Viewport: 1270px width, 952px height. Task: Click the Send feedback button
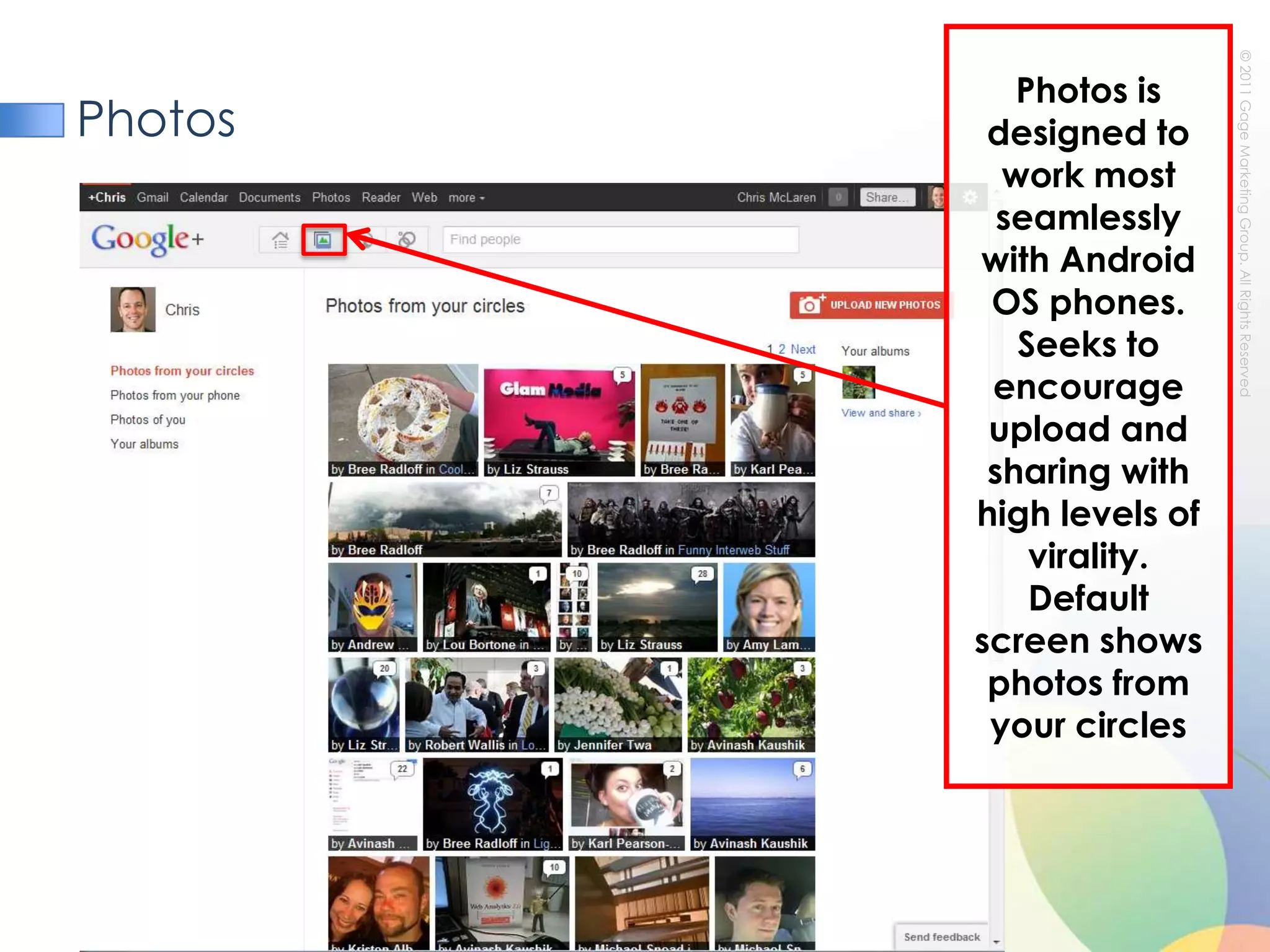pos(941,937)
